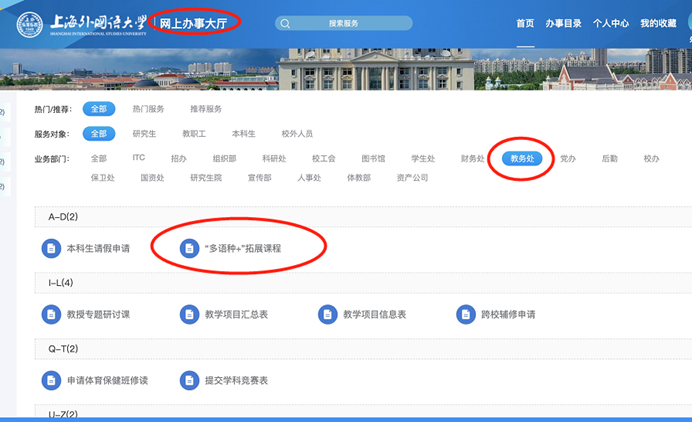Click the 网上办事大厅 title
The image size is (692, 422).
click(193, 23)
